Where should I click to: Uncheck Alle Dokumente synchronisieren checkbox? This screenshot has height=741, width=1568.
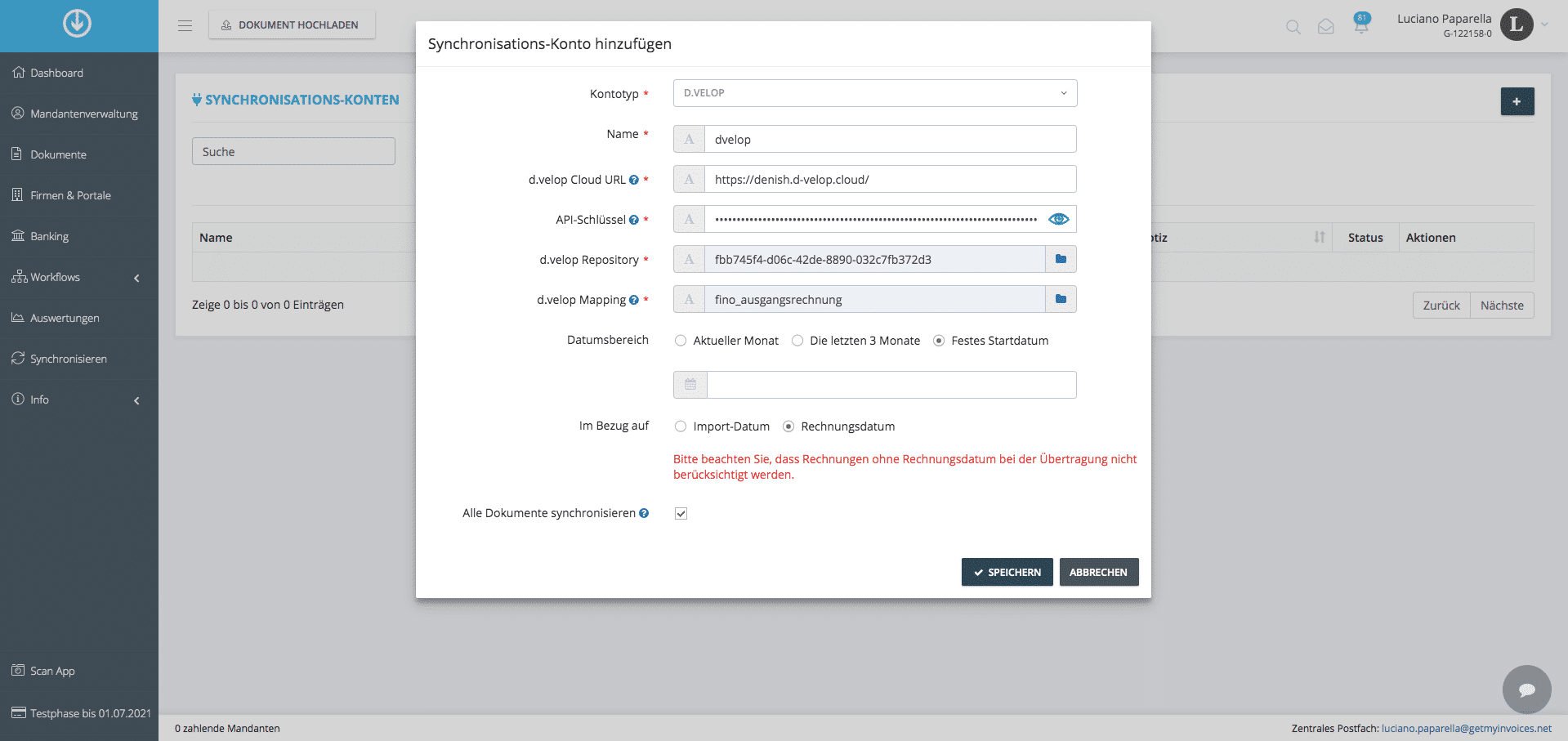pyautogui.click(x=681, y=513)
